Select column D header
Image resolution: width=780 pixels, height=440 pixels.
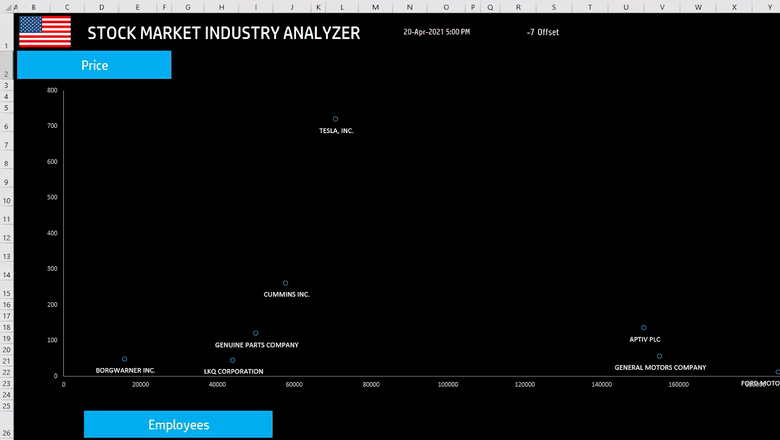(x=101, y=7)
